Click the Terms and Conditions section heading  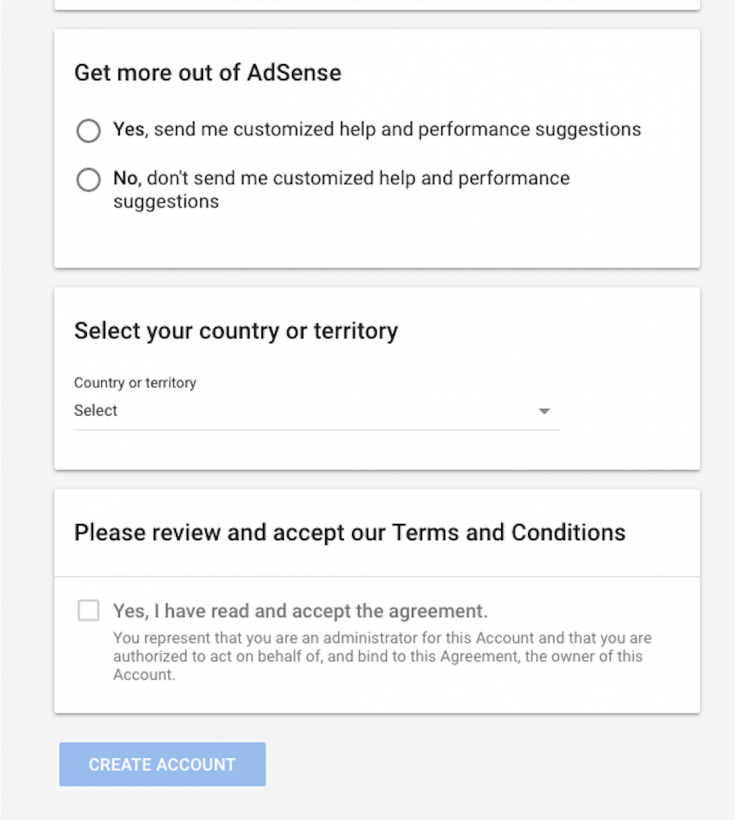(348, 532)
